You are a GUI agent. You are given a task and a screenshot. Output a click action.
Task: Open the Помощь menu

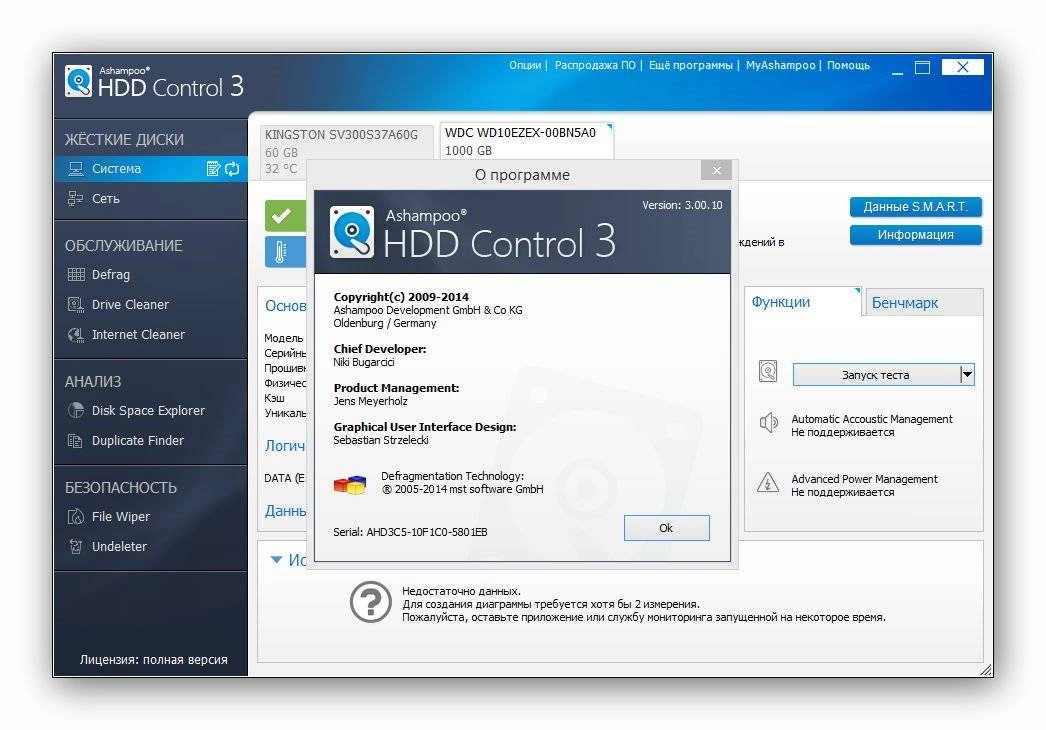848,65
